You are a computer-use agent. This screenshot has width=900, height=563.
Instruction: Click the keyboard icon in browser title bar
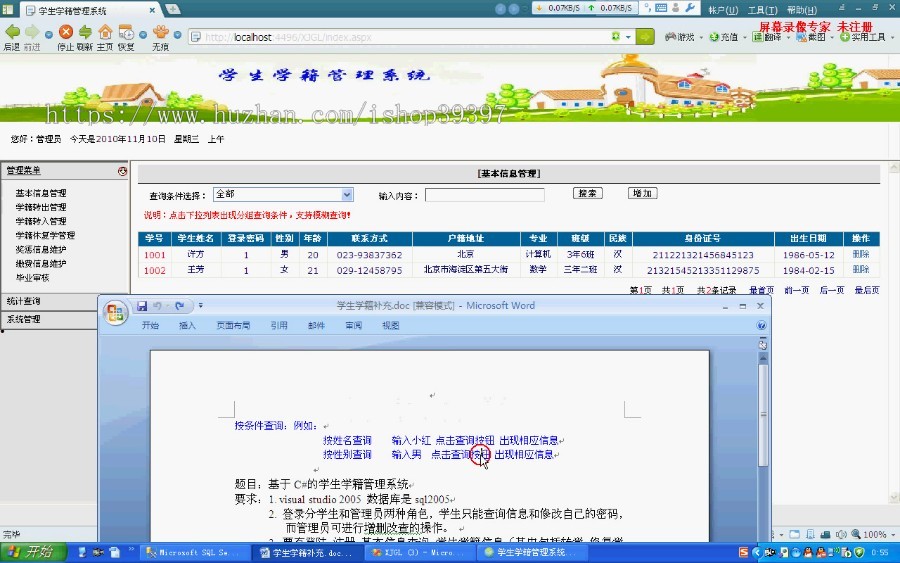click(x=661, y=8)
